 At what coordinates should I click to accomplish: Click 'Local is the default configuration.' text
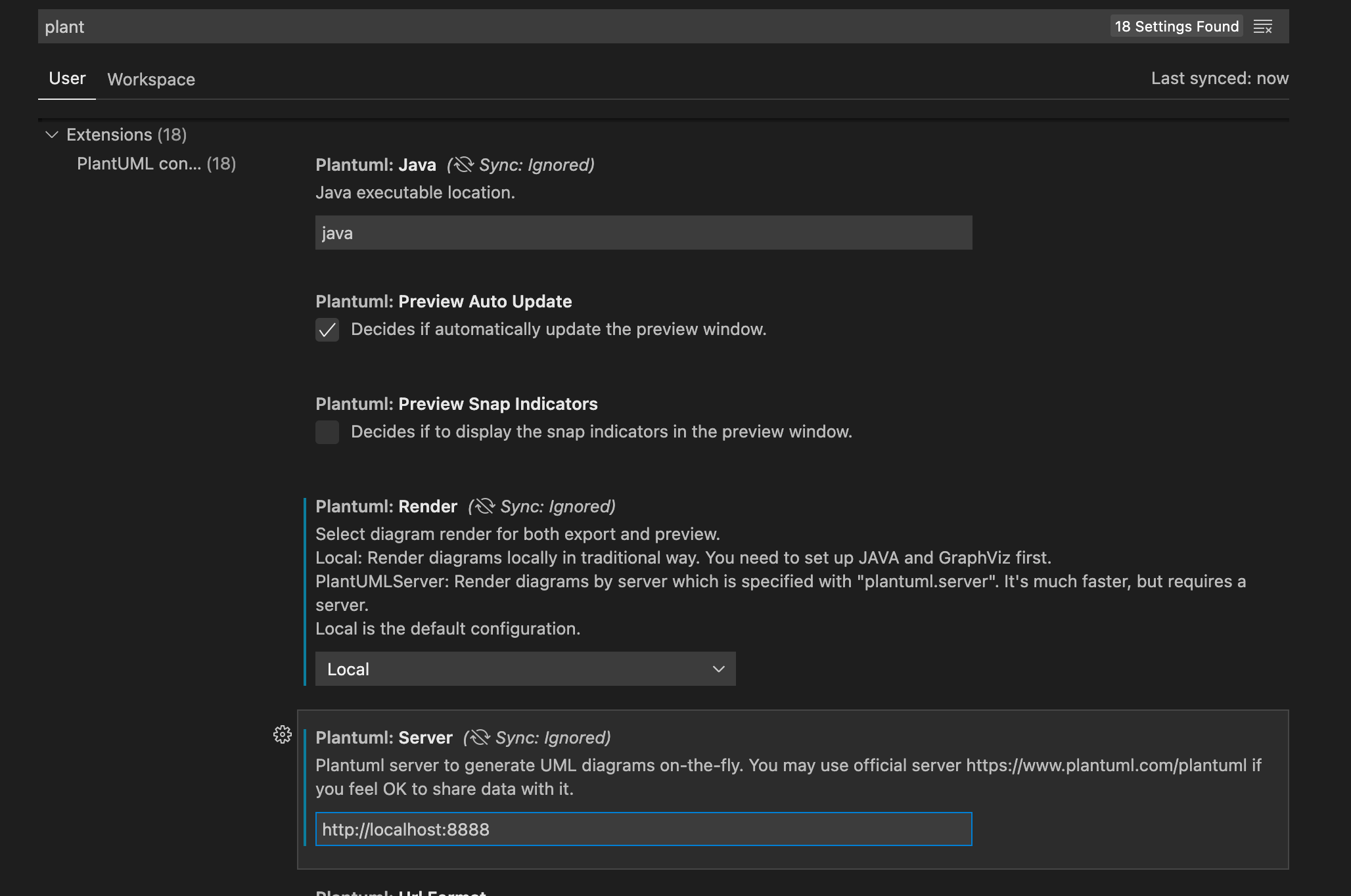coord(447,629)
